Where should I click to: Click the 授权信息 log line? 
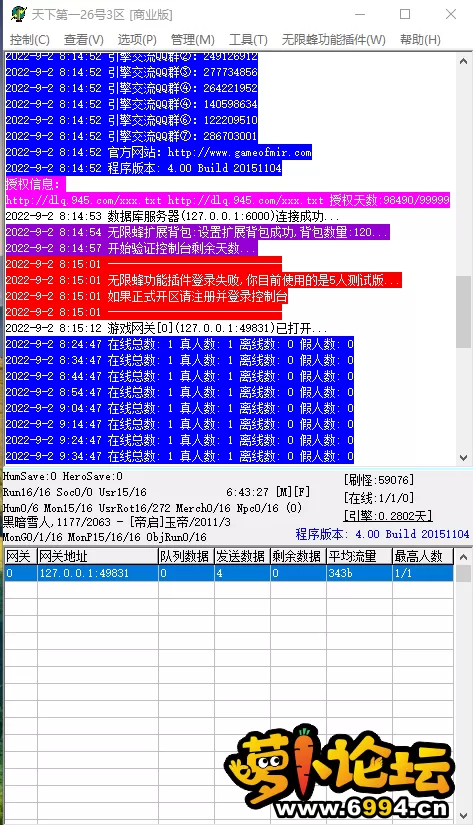[x=35, y=184]
